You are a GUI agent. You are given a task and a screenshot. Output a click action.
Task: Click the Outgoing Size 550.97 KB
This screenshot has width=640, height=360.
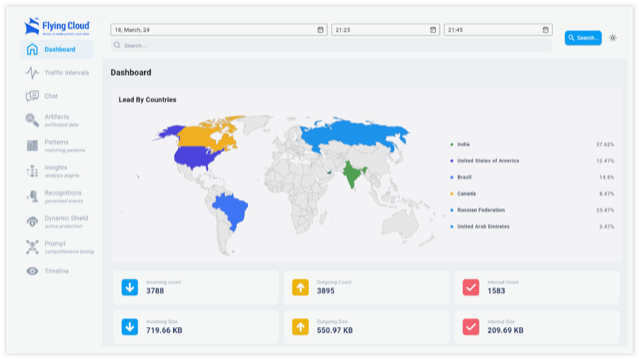[335, 331]
